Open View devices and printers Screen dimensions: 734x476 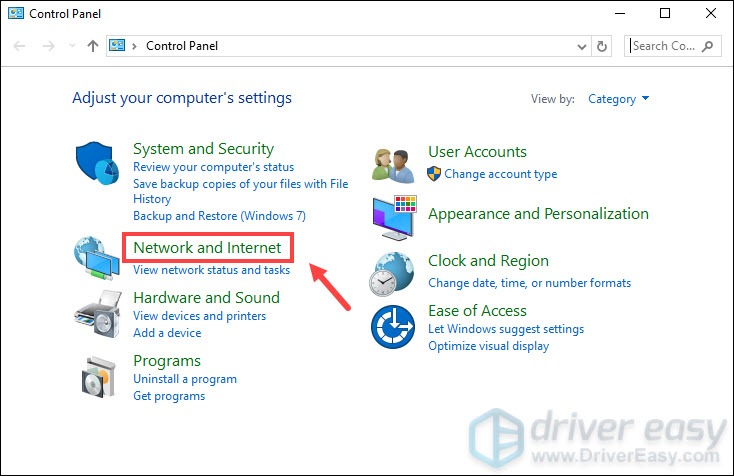click(199, 316)
